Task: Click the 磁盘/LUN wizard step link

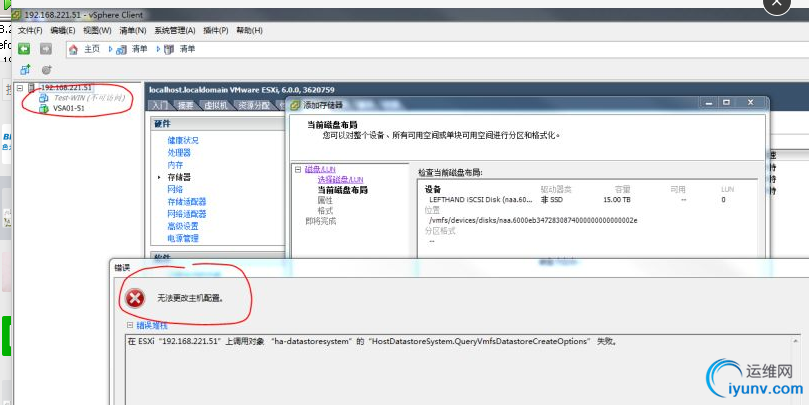Action: tap(320, 169)
